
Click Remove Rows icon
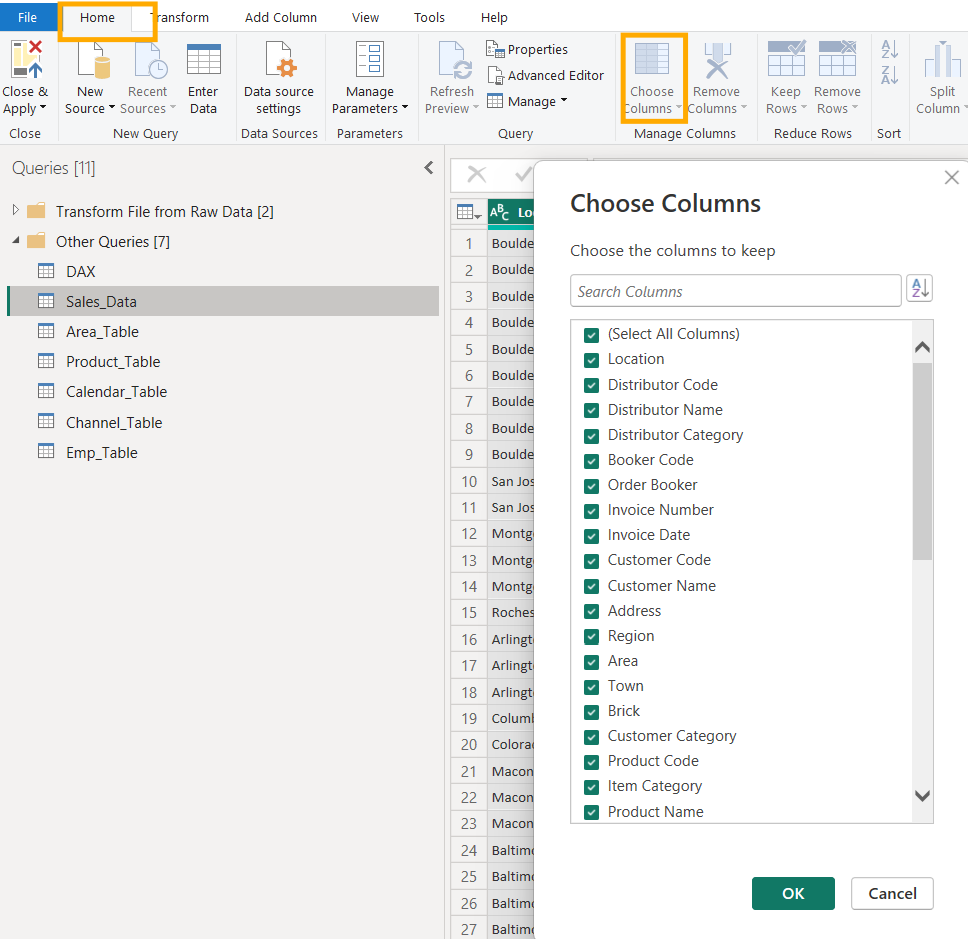(x=837, y=57)
